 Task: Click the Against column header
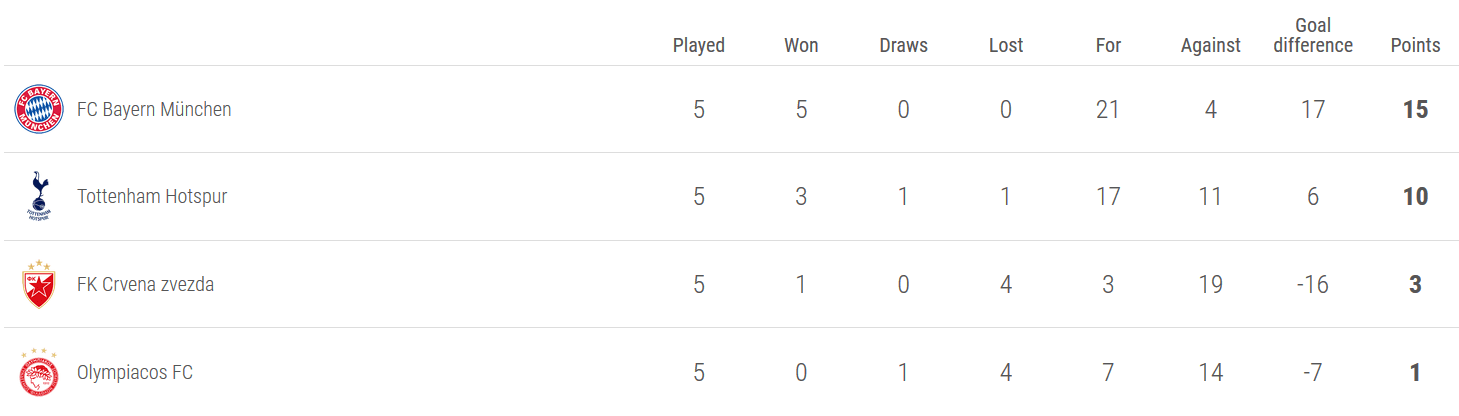(1210, 45)
